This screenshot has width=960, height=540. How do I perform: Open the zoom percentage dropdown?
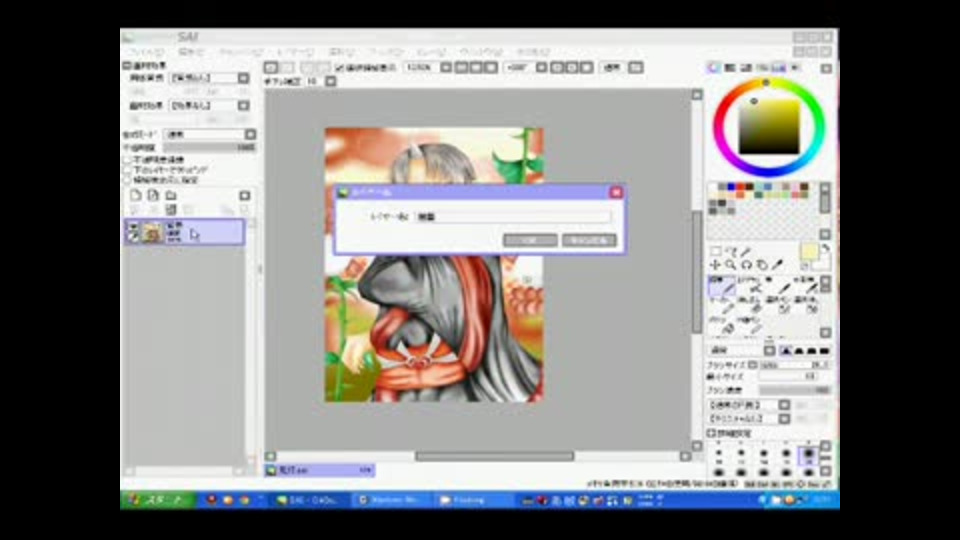coord(446,67)
